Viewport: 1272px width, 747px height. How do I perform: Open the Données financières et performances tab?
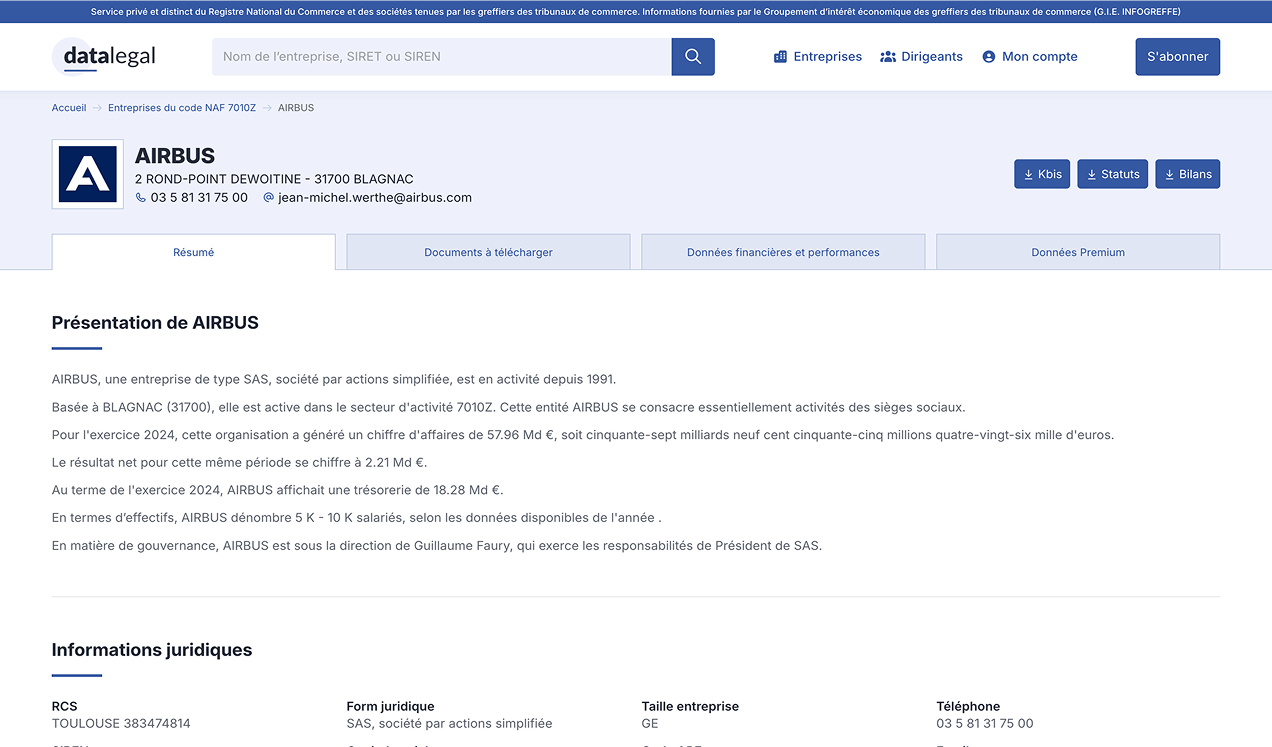click(783, 252)
